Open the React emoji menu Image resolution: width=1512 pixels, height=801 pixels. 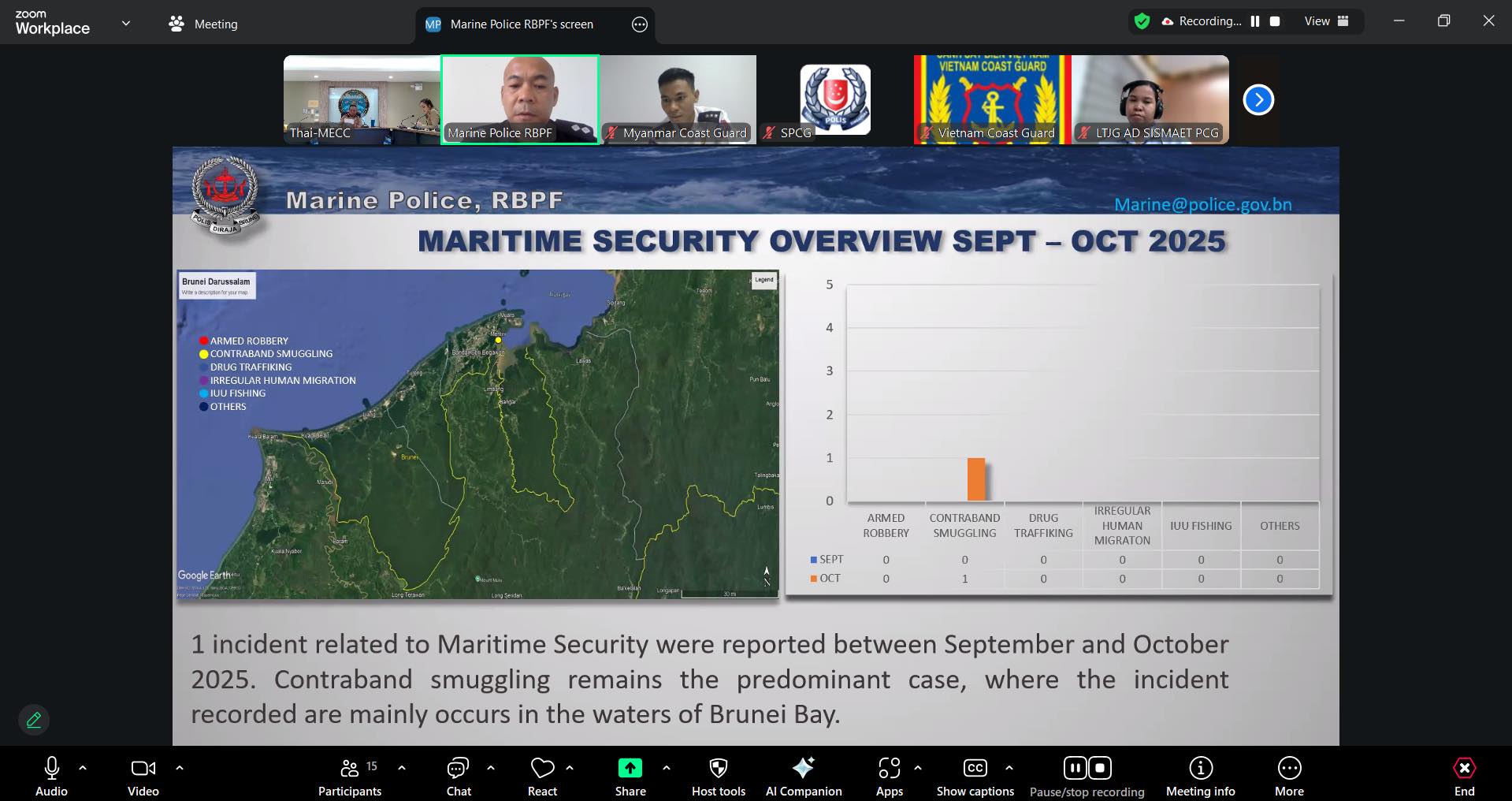click(x=542, y=776)
